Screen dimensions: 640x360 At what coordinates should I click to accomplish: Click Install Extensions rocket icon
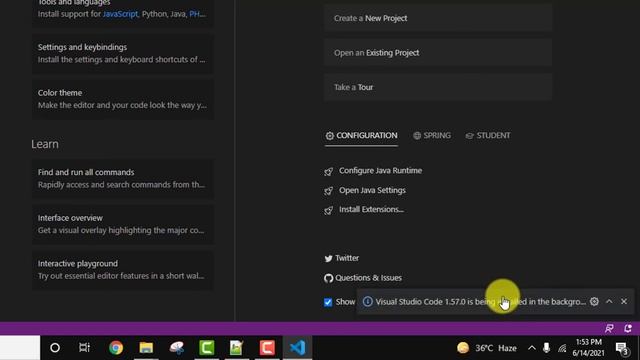point(329,210)
